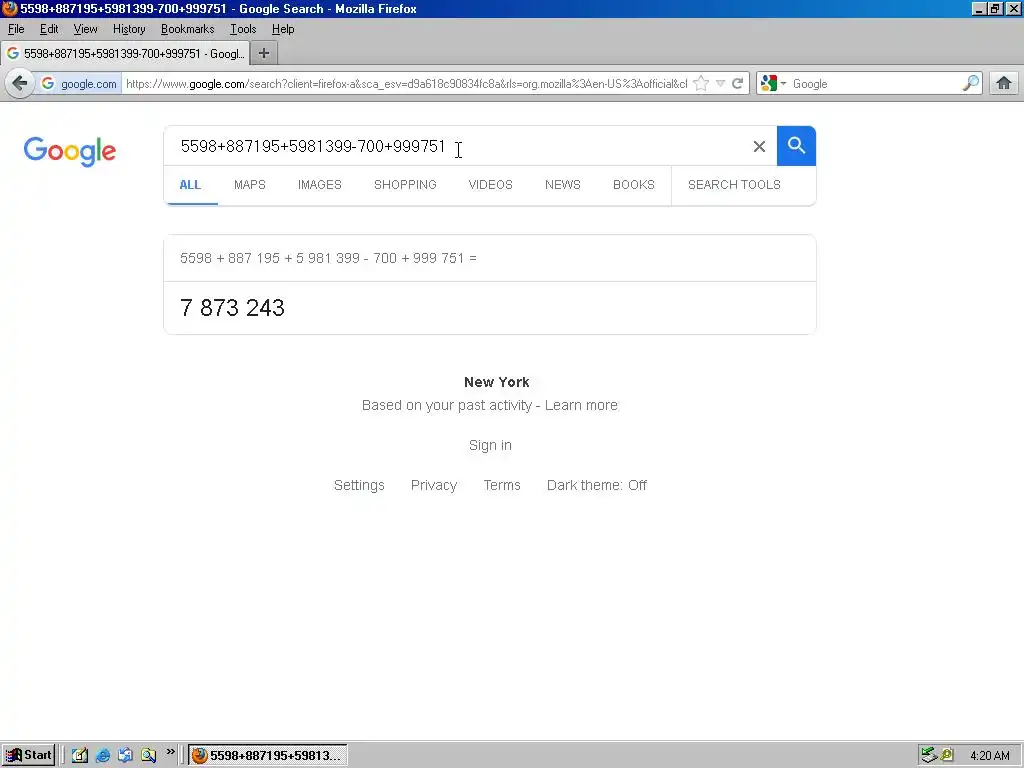This screenshot has height=768, width=1024.
Task: Click the second system tray icon
Action: coord(947,755)
